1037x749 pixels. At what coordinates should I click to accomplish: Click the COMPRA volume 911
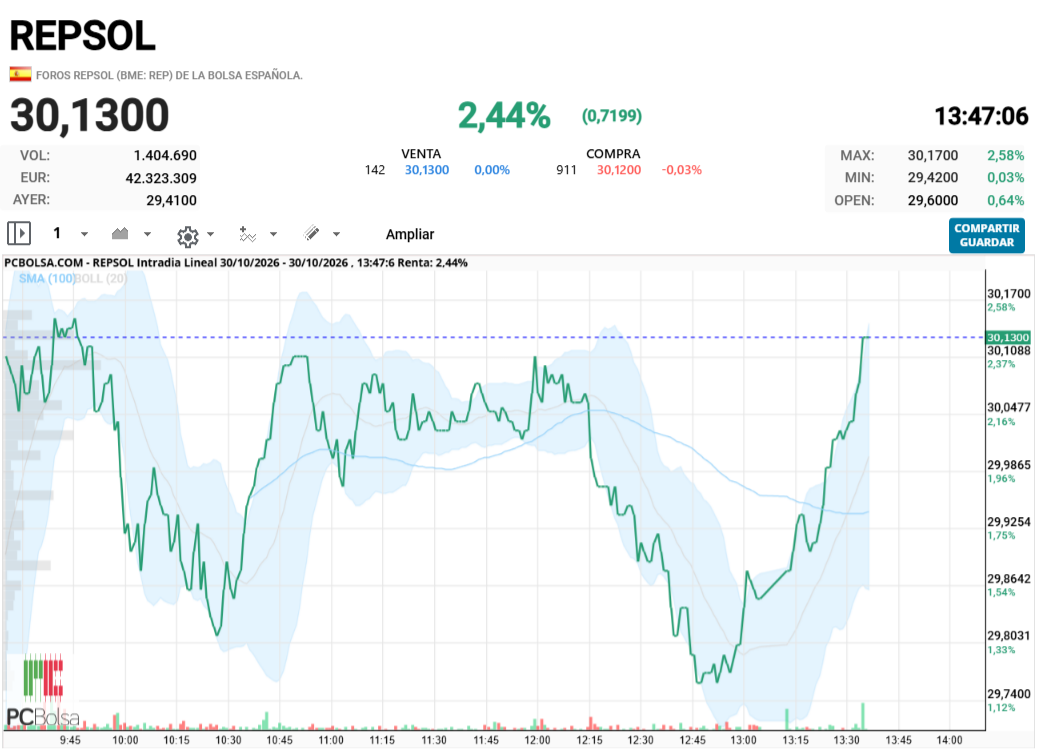[x=567, y=170]
